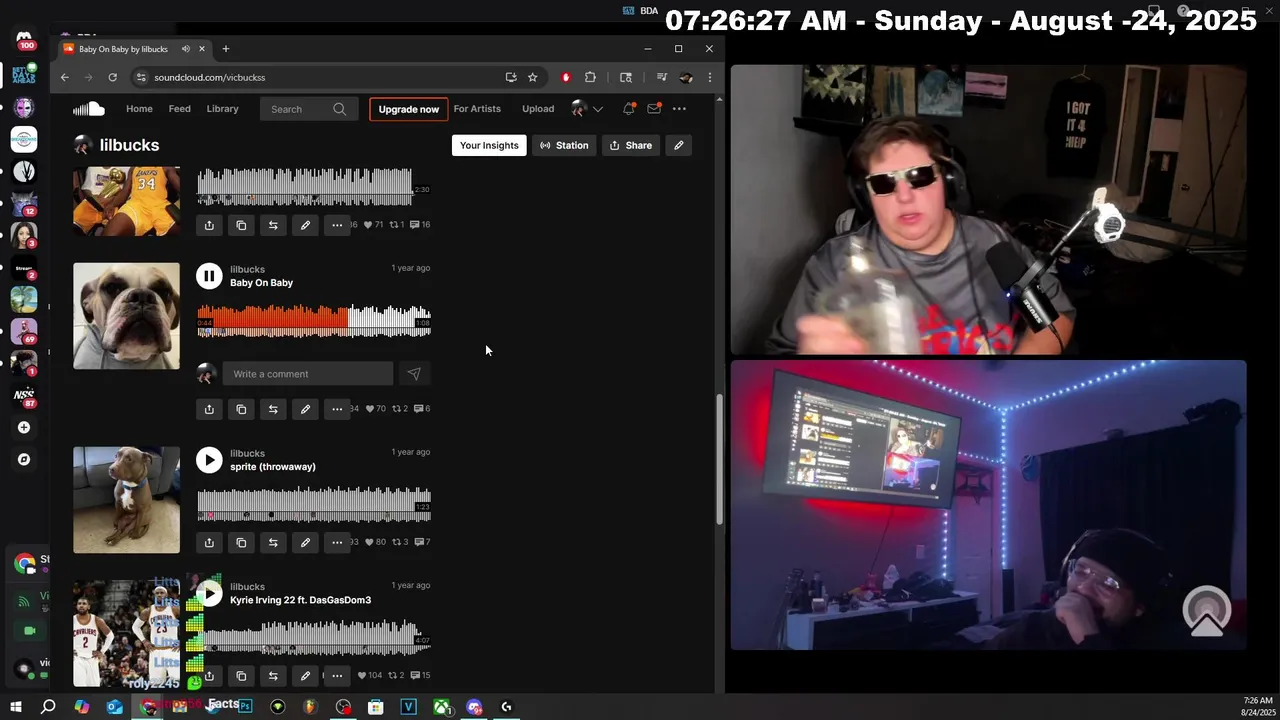Copy link icon for sprite (throwaway)
Image resolution: width=1280 pixels, height=720 pixels.
[x=241, y=542]
